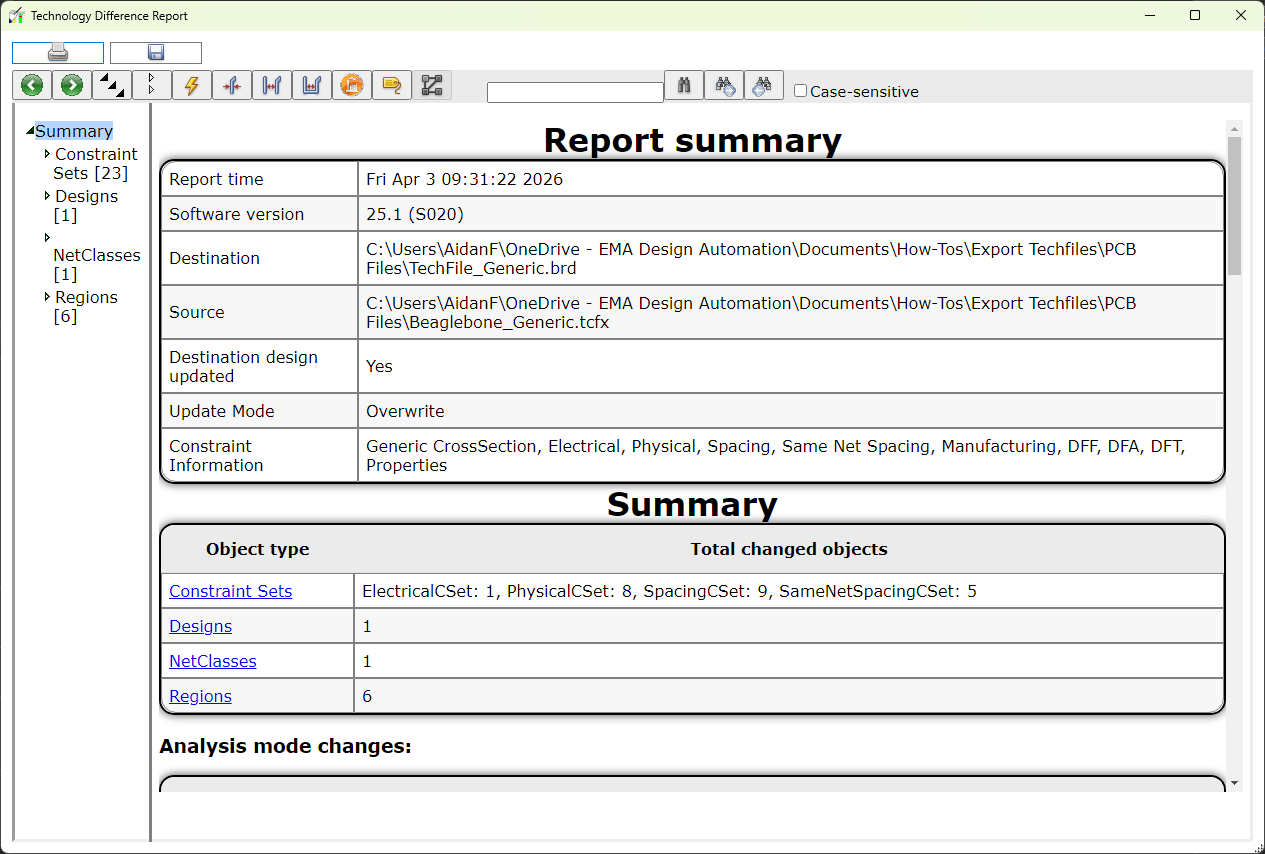Screen dimensions: 1265x854
Task: Click the save report floppy icon
Action: coord(156,53)
